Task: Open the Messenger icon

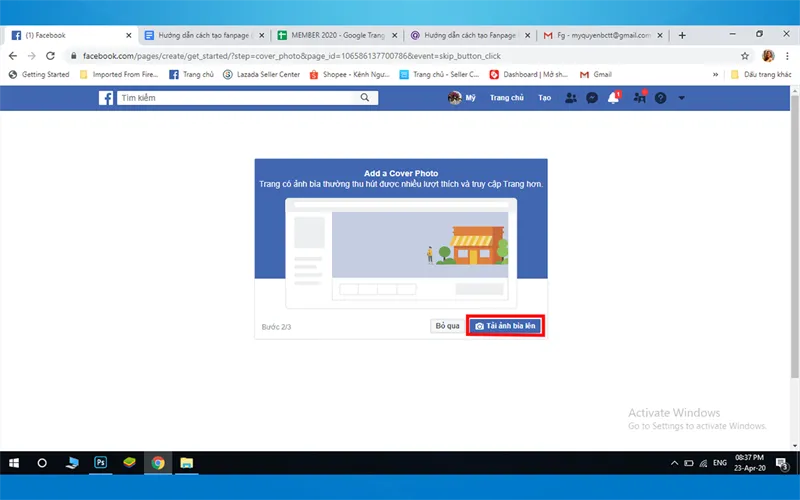Action: coord(592,98)
